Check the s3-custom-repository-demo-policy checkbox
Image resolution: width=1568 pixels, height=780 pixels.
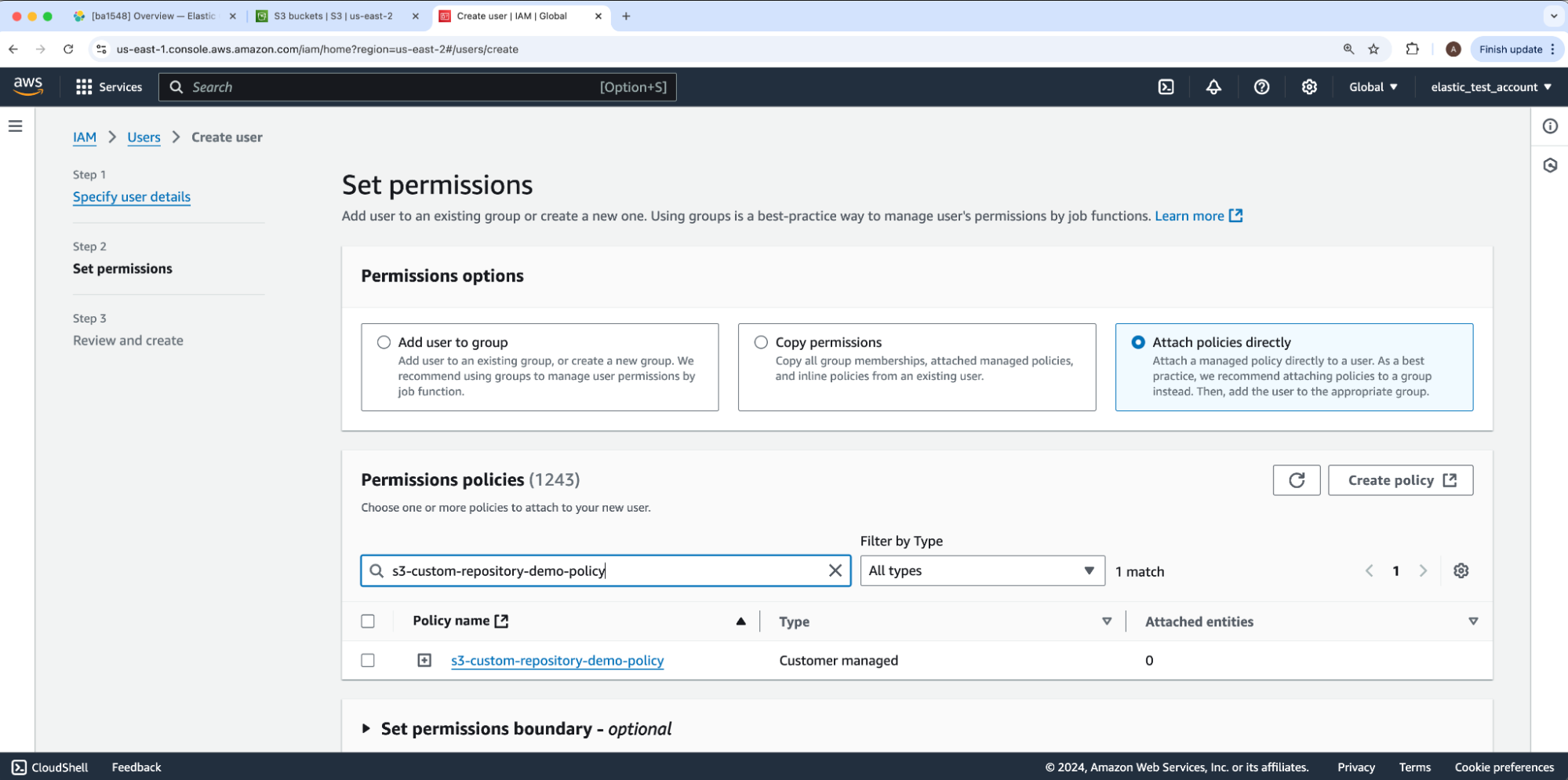click(x=368, y=661)
